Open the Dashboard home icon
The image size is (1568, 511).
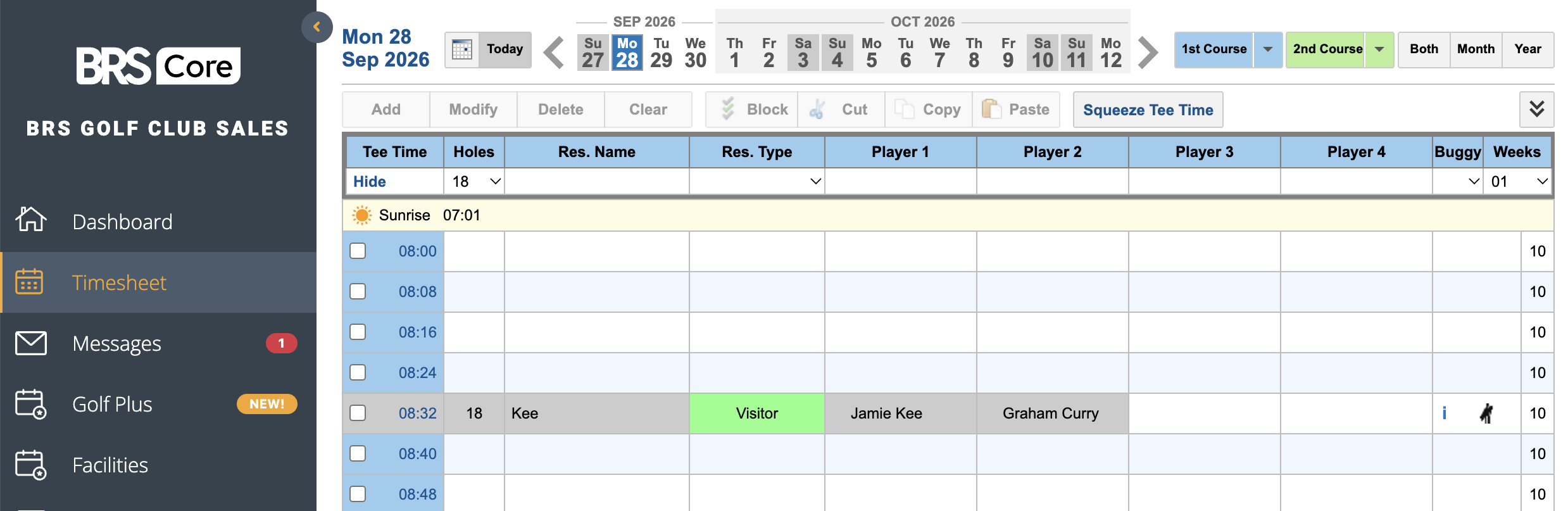[x=31, y=220]
